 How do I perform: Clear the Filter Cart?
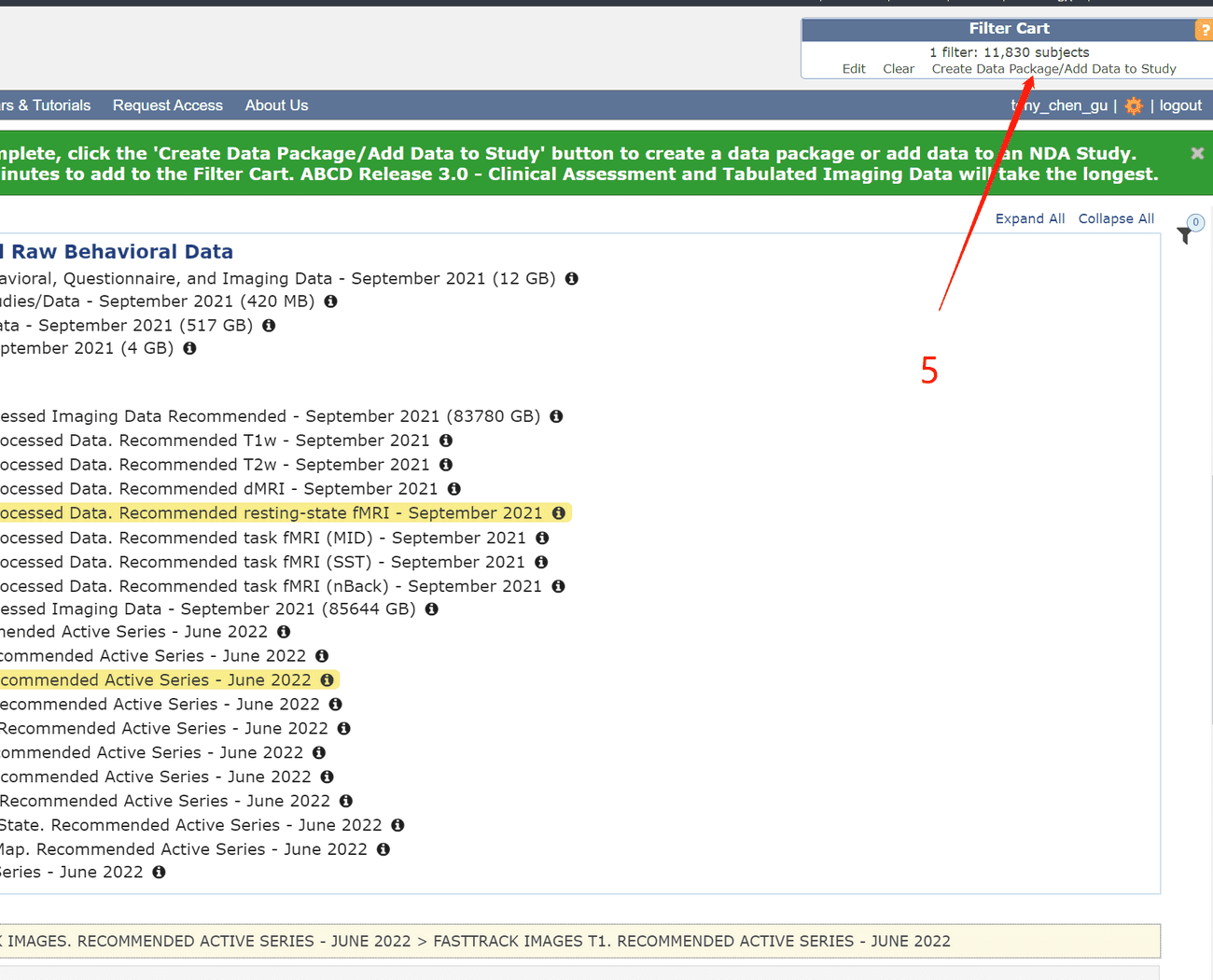[x=899, y=69]
